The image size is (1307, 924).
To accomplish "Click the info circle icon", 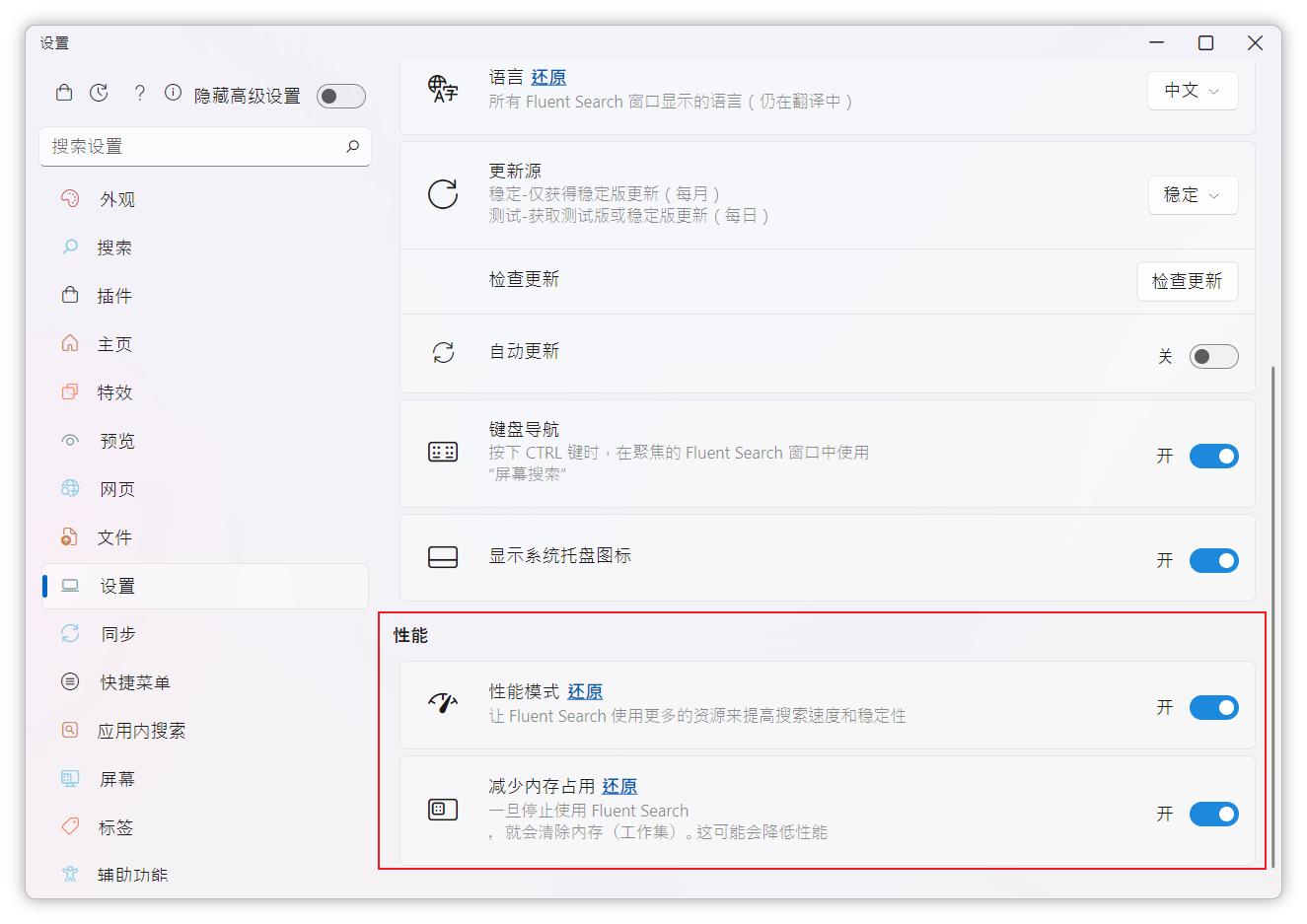I will [173, 93].
